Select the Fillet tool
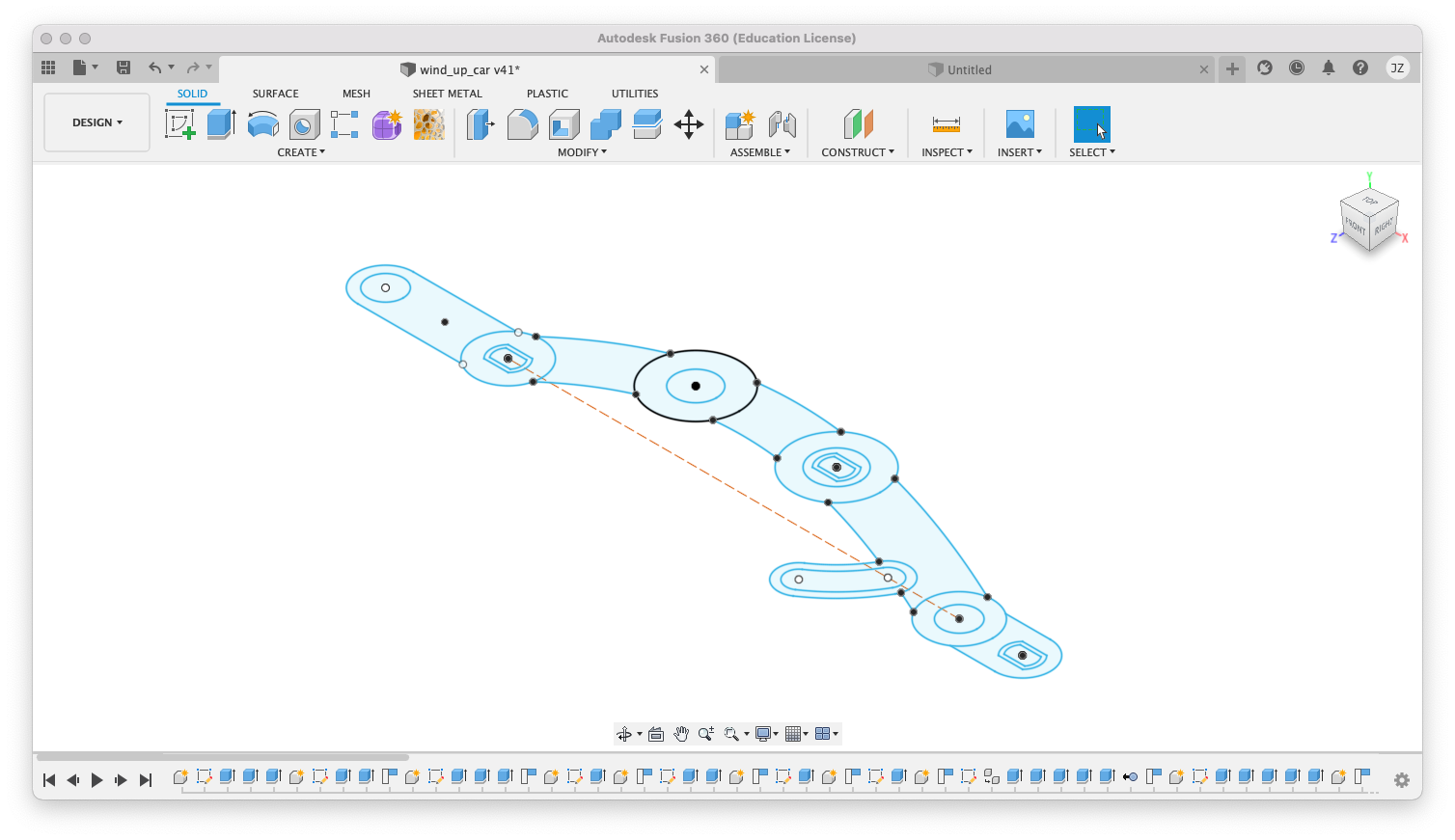 (x=522, y=124)
